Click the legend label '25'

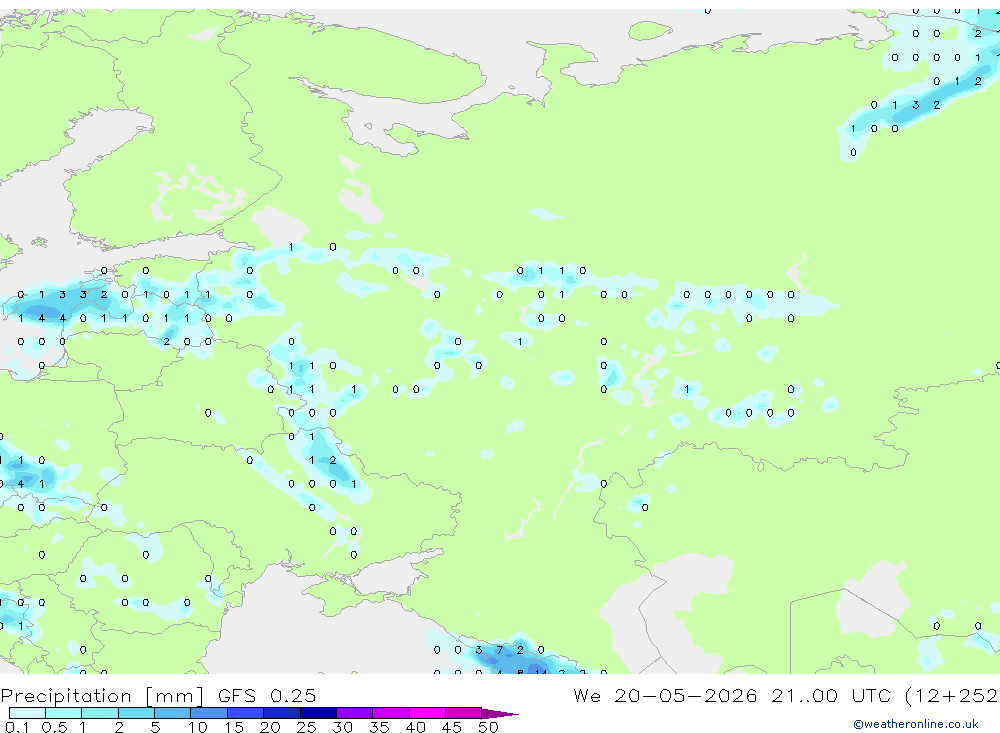307,727
